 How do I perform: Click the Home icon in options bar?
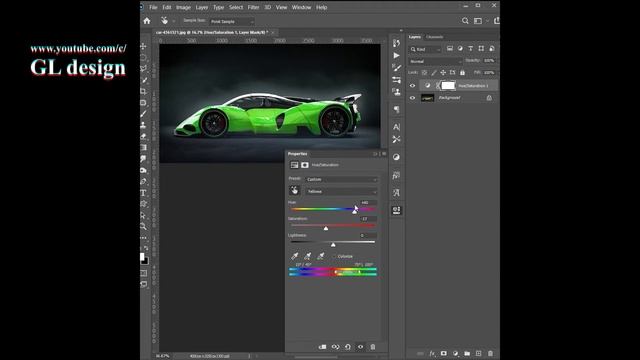[147, 21]
